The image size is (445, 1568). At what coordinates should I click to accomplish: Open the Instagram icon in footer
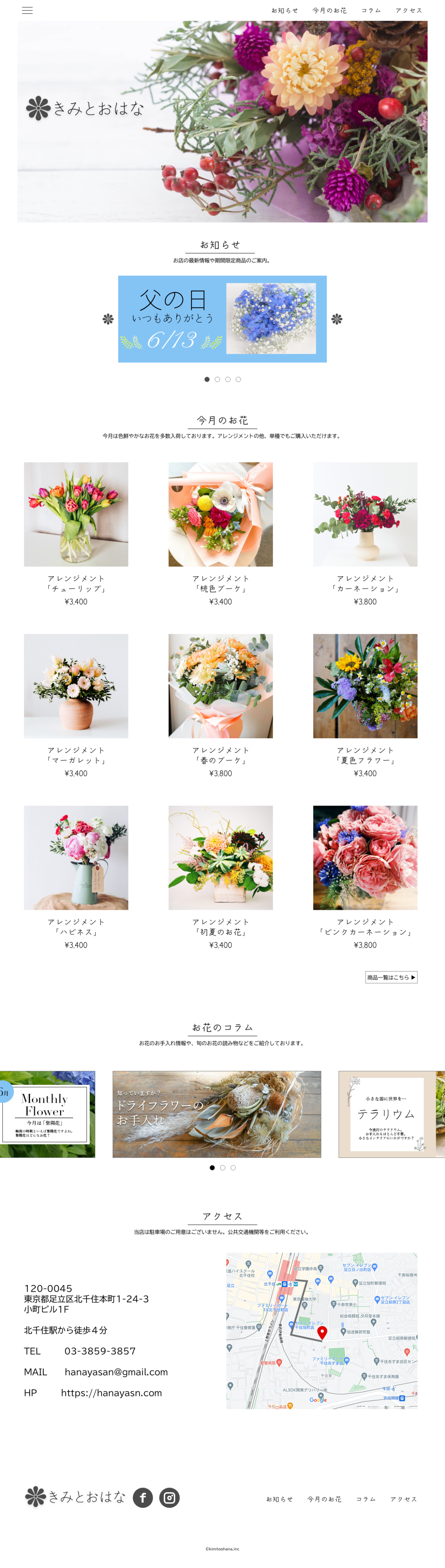(169, 1498)
